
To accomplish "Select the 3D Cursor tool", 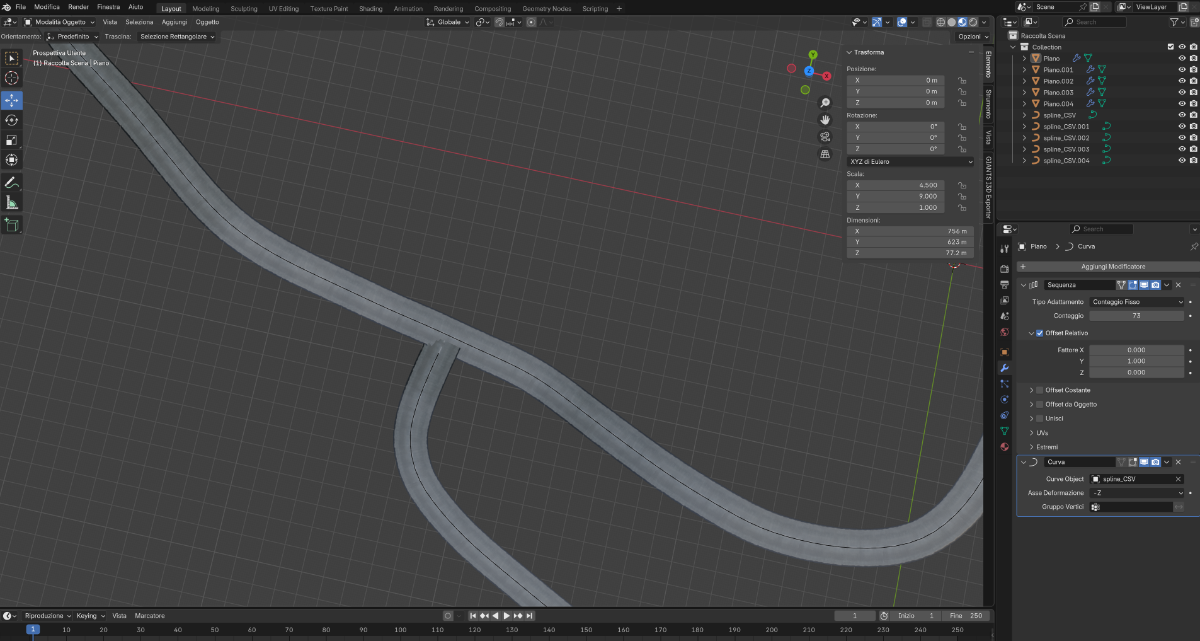I will [x=12, y=78].
